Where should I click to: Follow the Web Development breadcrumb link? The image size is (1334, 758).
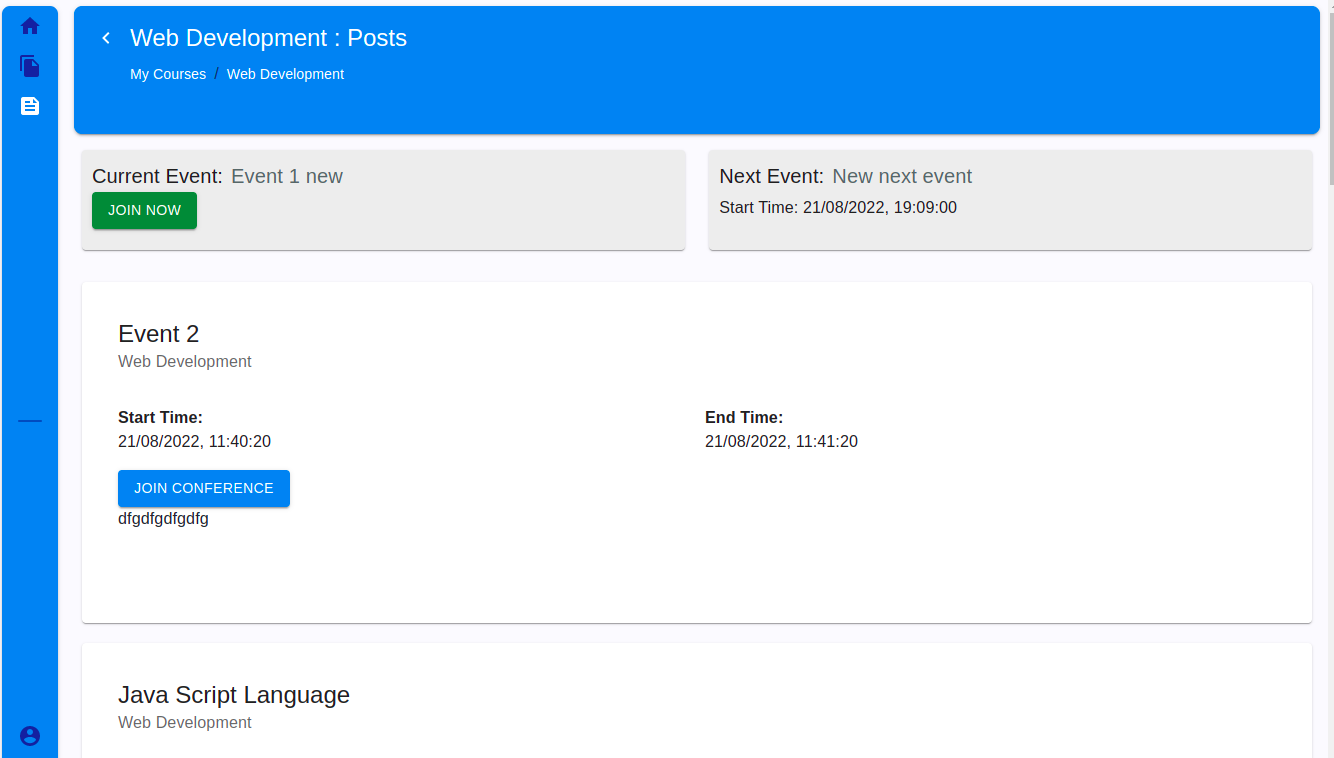coord(285,74)
